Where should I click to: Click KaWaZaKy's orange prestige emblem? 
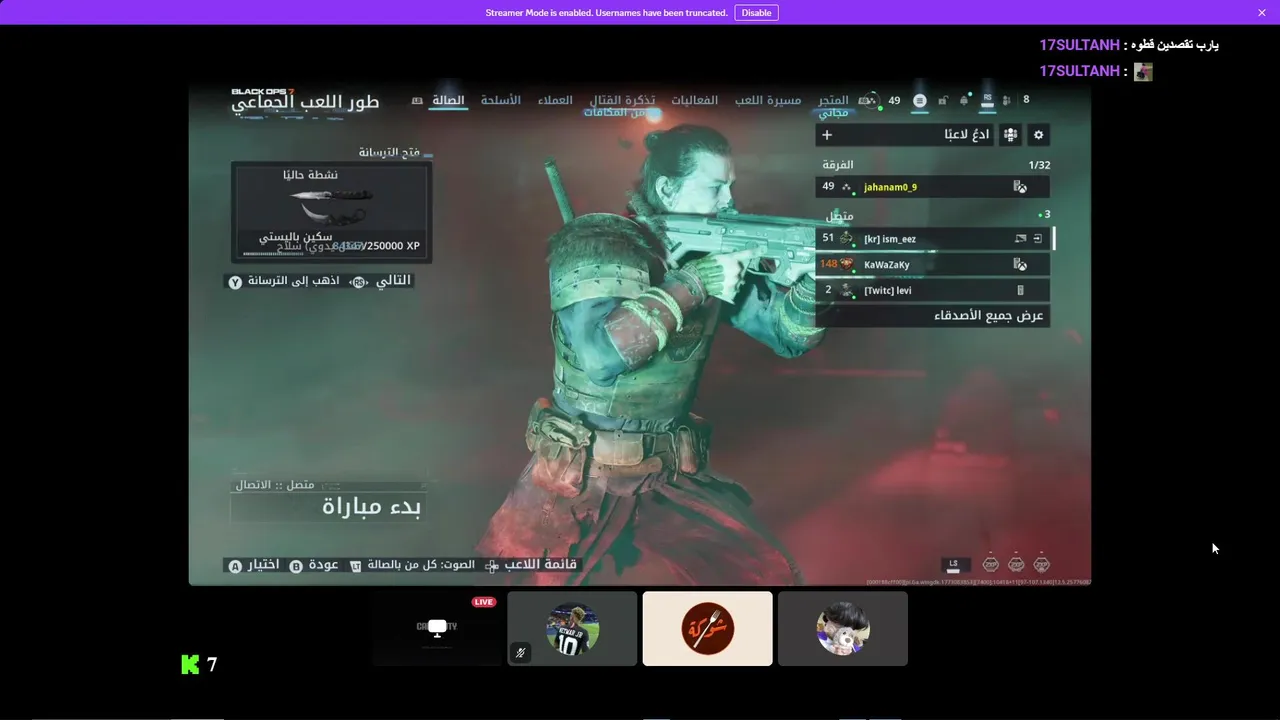point(847,265)
